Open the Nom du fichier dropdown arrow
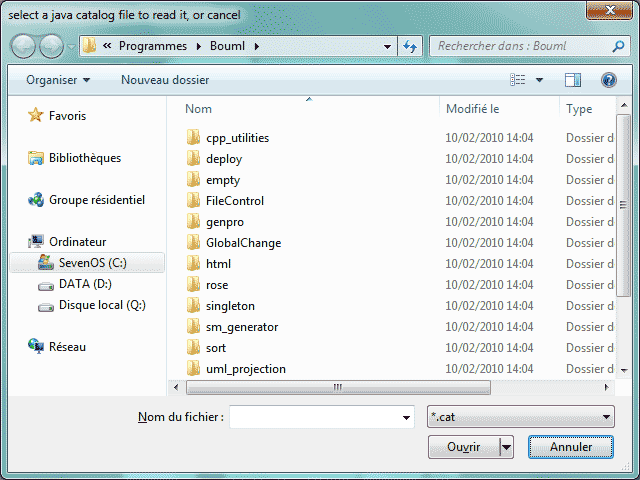The image size is (640, 480). click(406, 417)
